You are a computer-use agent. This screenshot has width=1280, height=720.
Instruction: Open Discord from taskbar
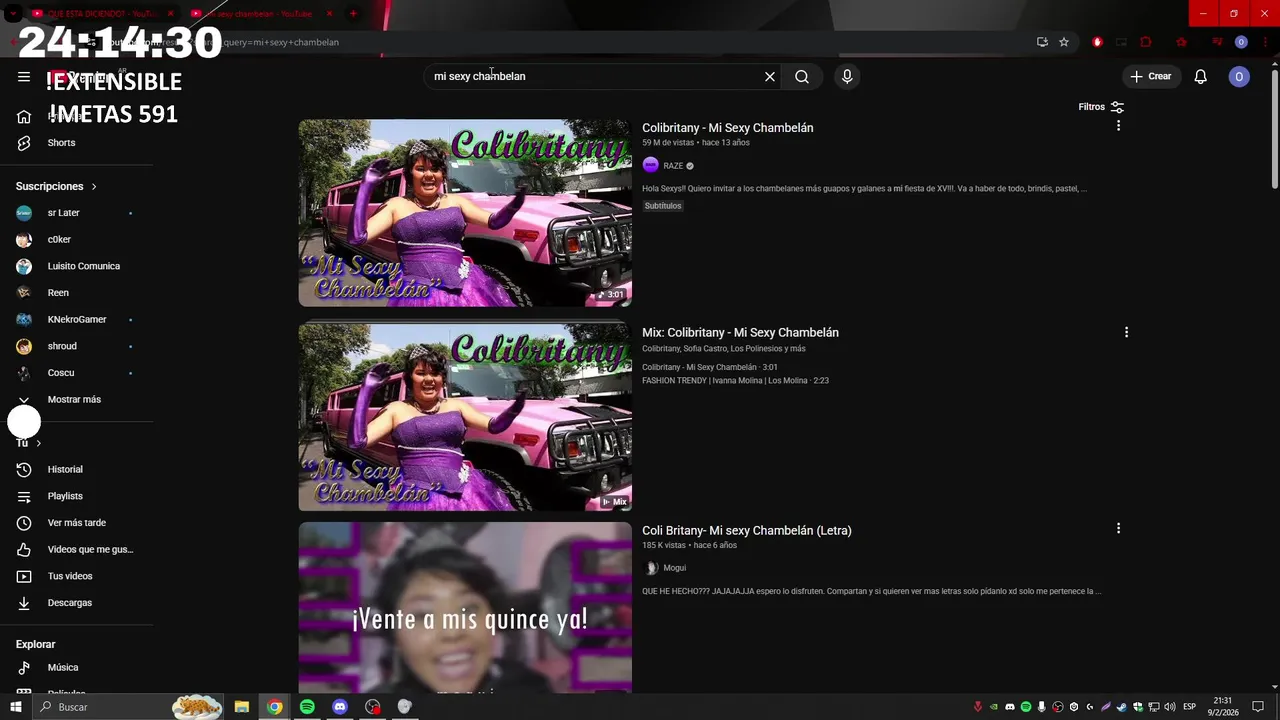coord(340,707)
